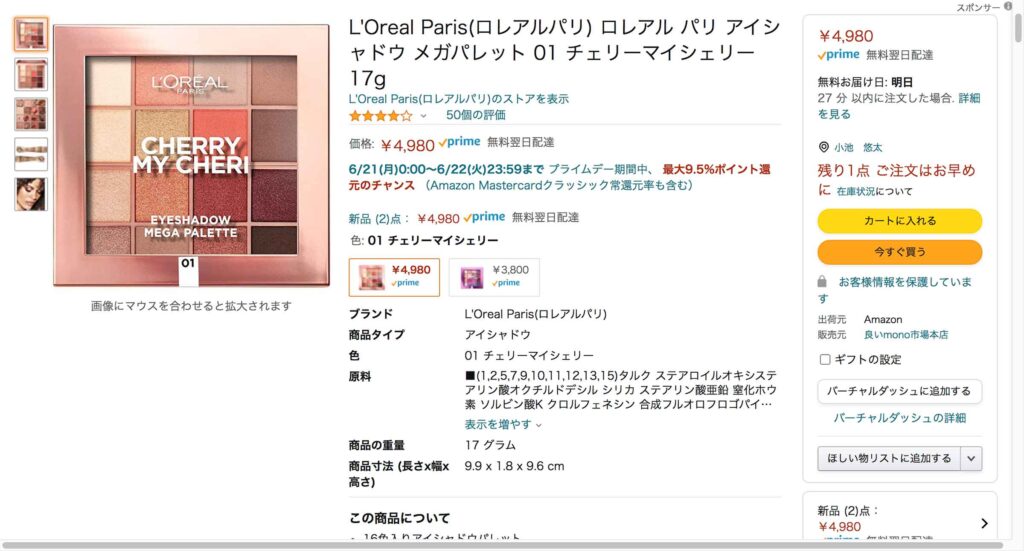Viewport: 1024px width, 551px height.
Task: Open seller 良いmono市場本店 link
Action: click(x=906, y=335)
